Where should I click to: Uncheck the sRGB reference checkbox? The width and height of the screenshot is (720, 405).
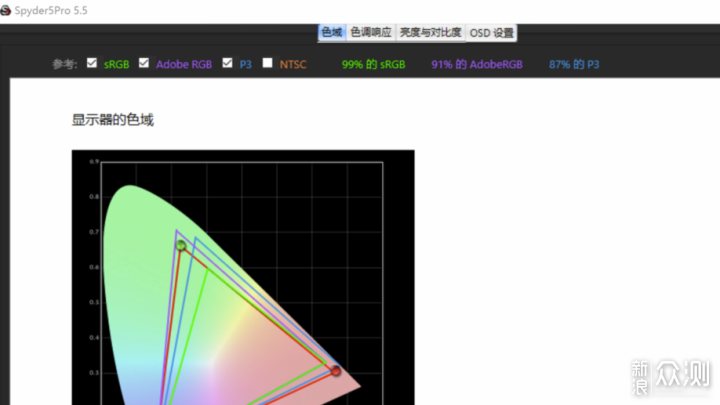[x=92, y=63]
